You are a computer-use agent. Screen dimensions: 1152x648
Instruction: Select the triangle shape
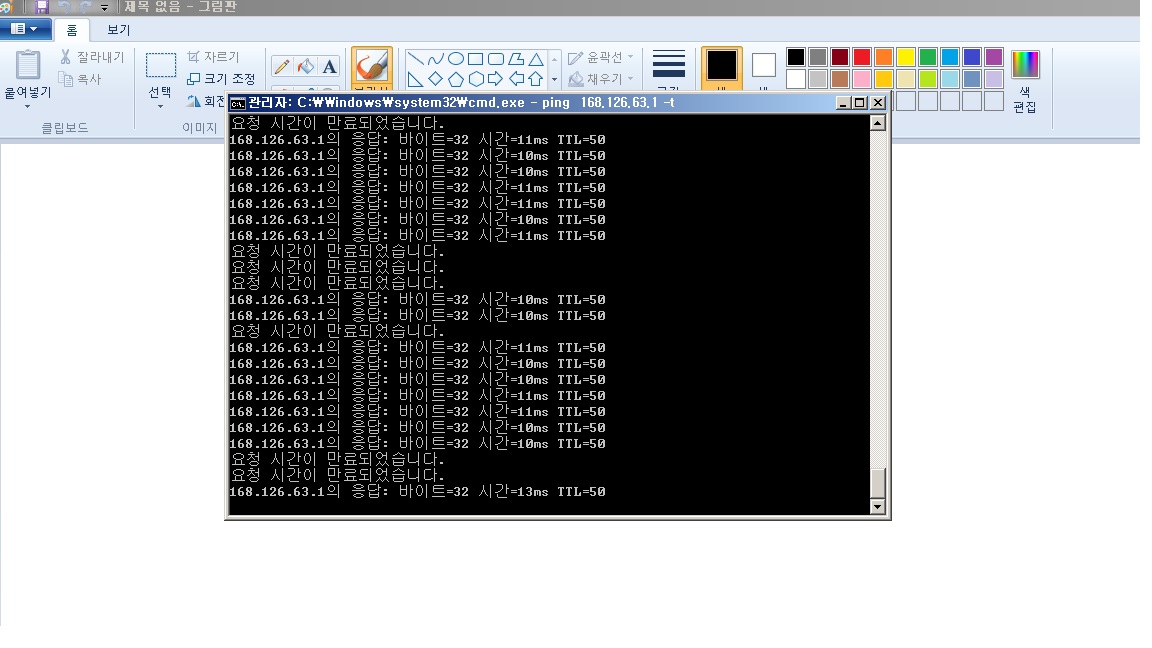click(536, 59)
